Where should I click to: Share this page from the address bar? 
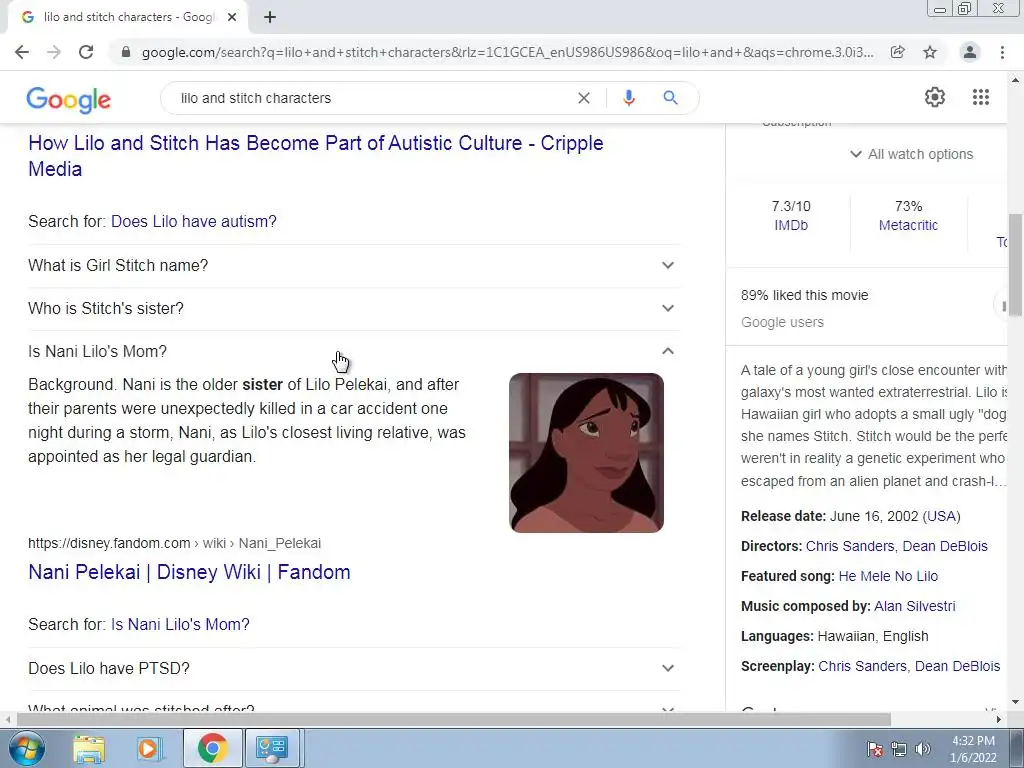[x=898, y=52]
